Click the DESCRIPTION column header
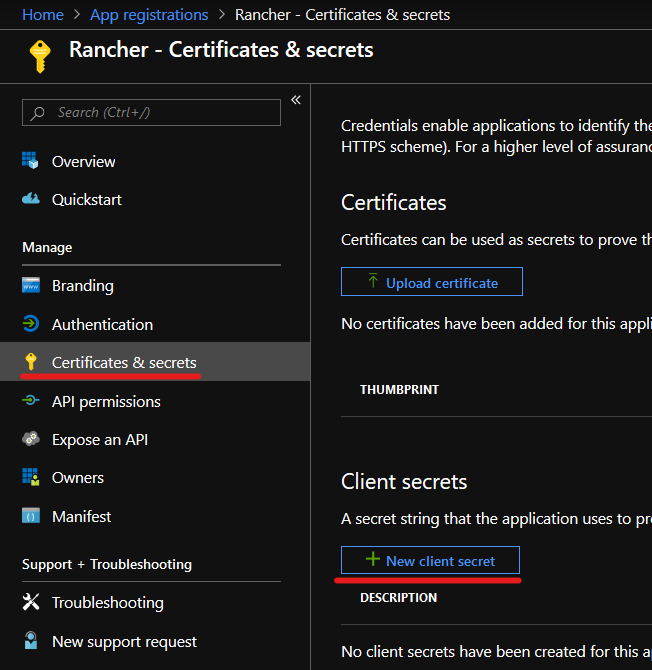Screen dimensions: 652x670 click(398, 597)
